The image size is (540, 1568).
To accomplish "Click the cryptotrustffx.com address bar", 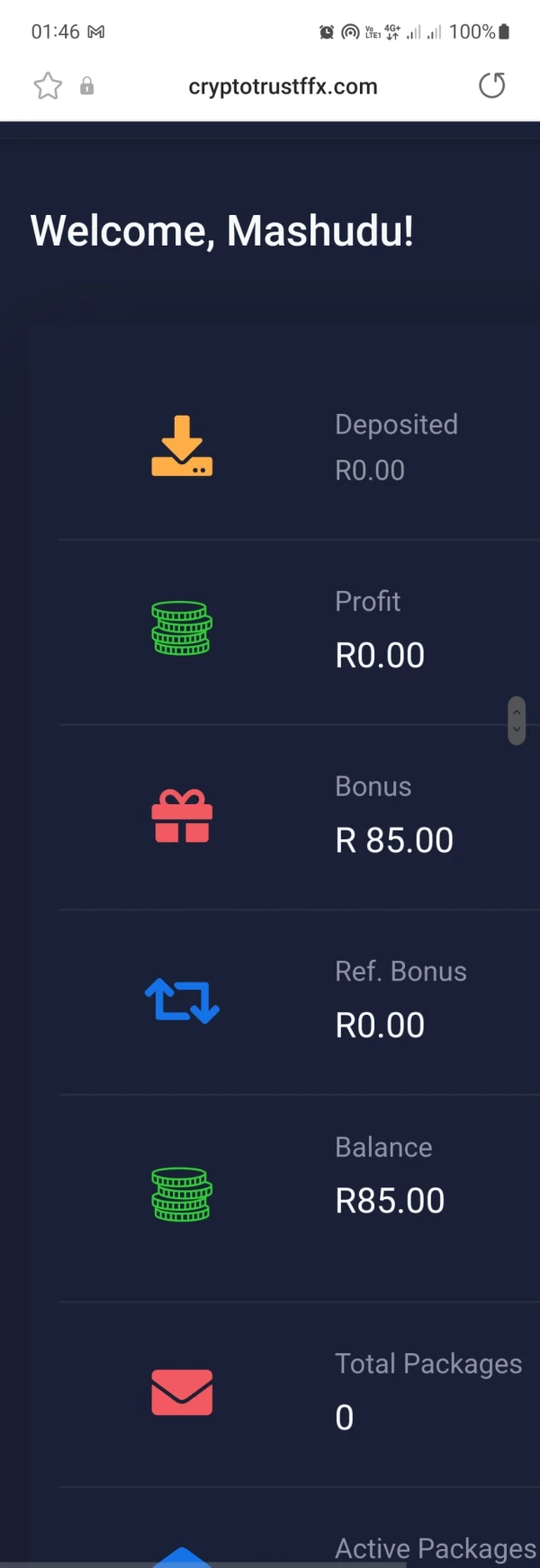I will [x=283, y=86].
